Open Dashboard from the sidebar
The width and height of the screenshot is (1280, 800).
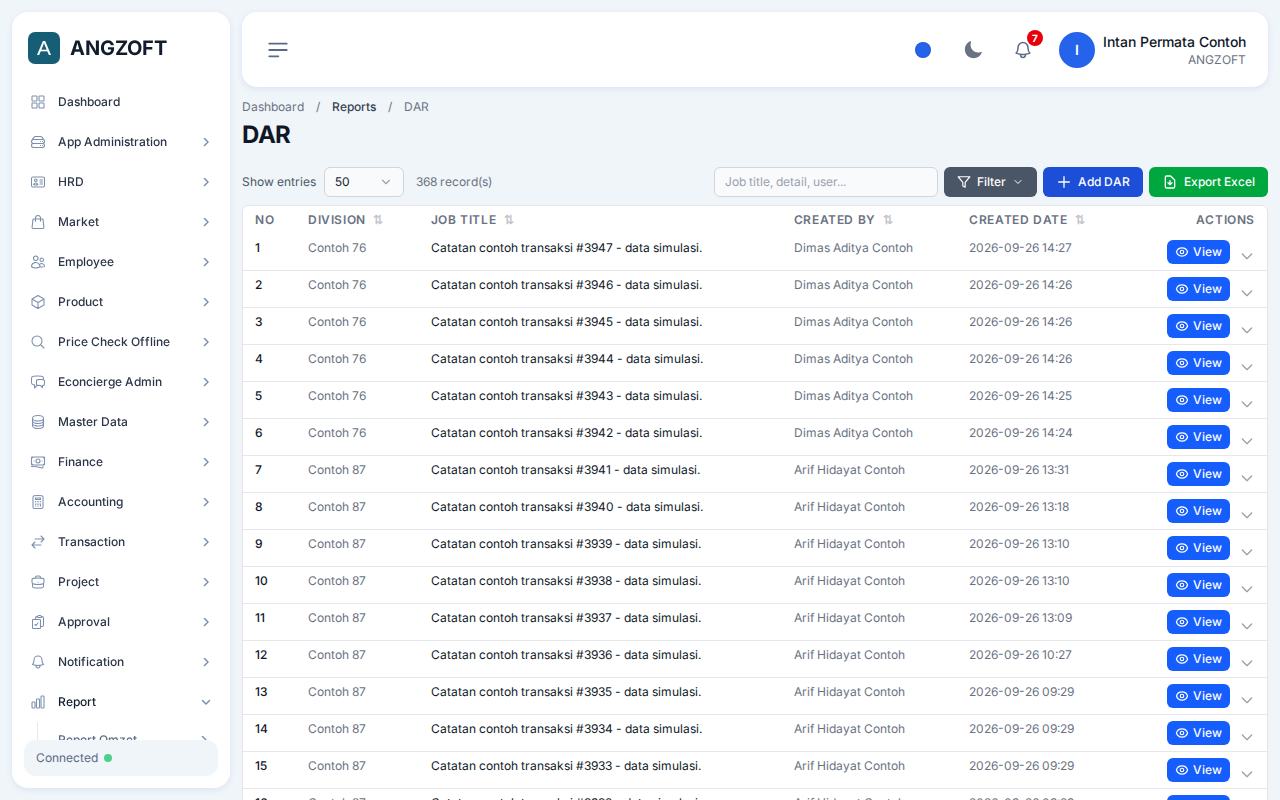(121, 102)
